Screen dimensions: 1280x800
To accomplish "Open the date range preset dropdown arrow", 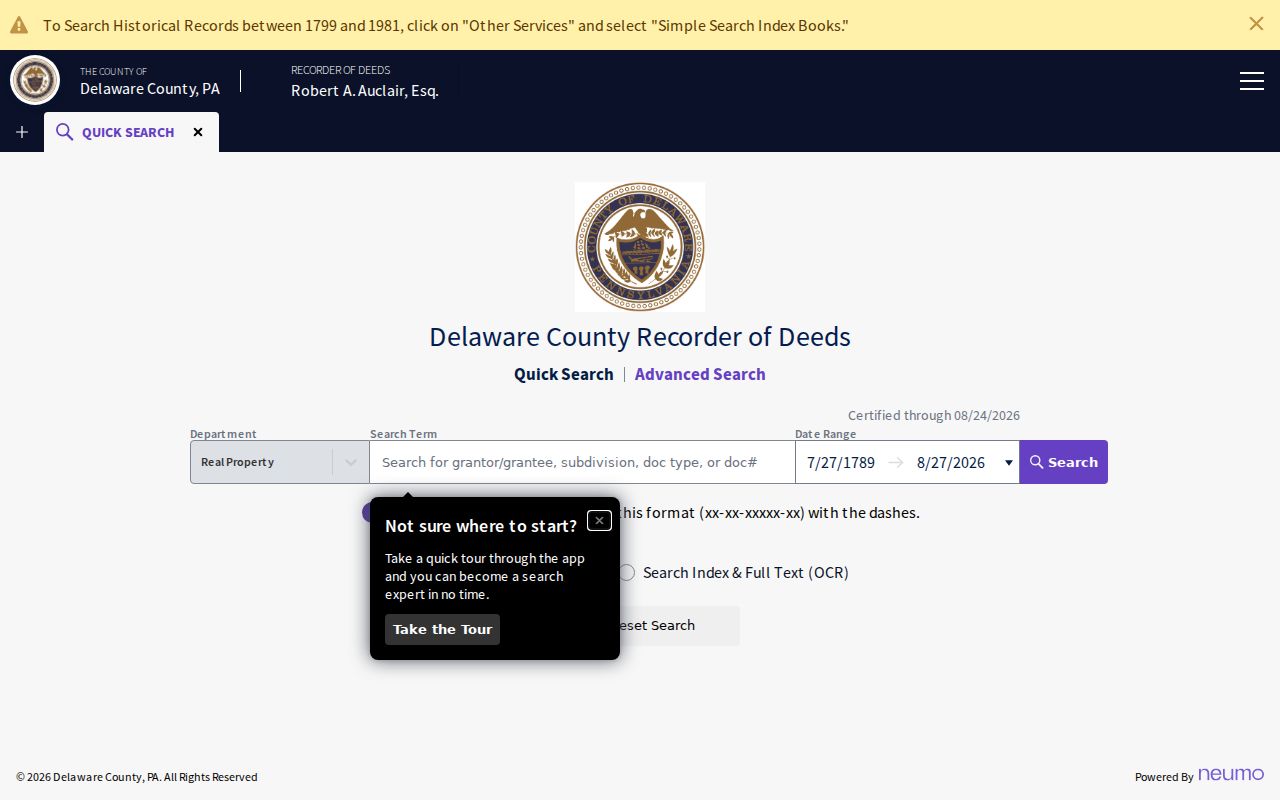I will pos(1008,462).
